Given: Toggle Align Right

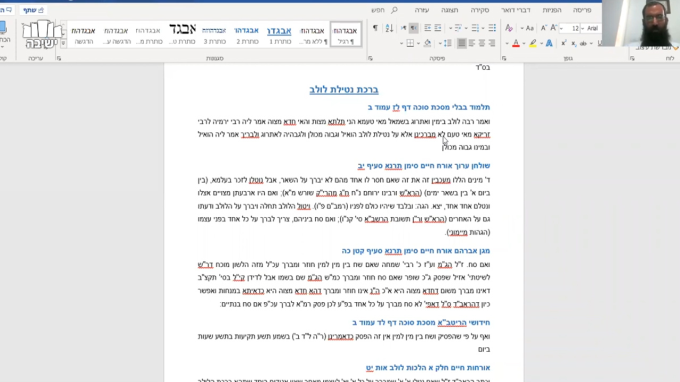Looking at the screenshot, I should (492, 43).
